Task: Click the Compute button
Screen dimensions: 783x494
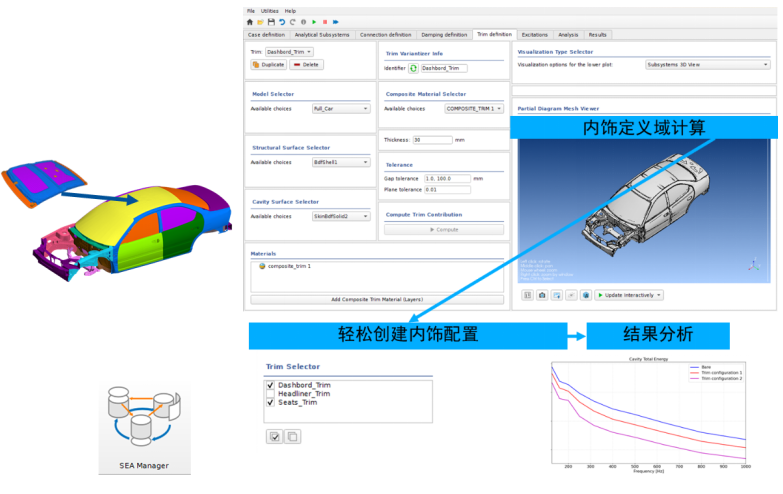Action: [x=444, y=230]
